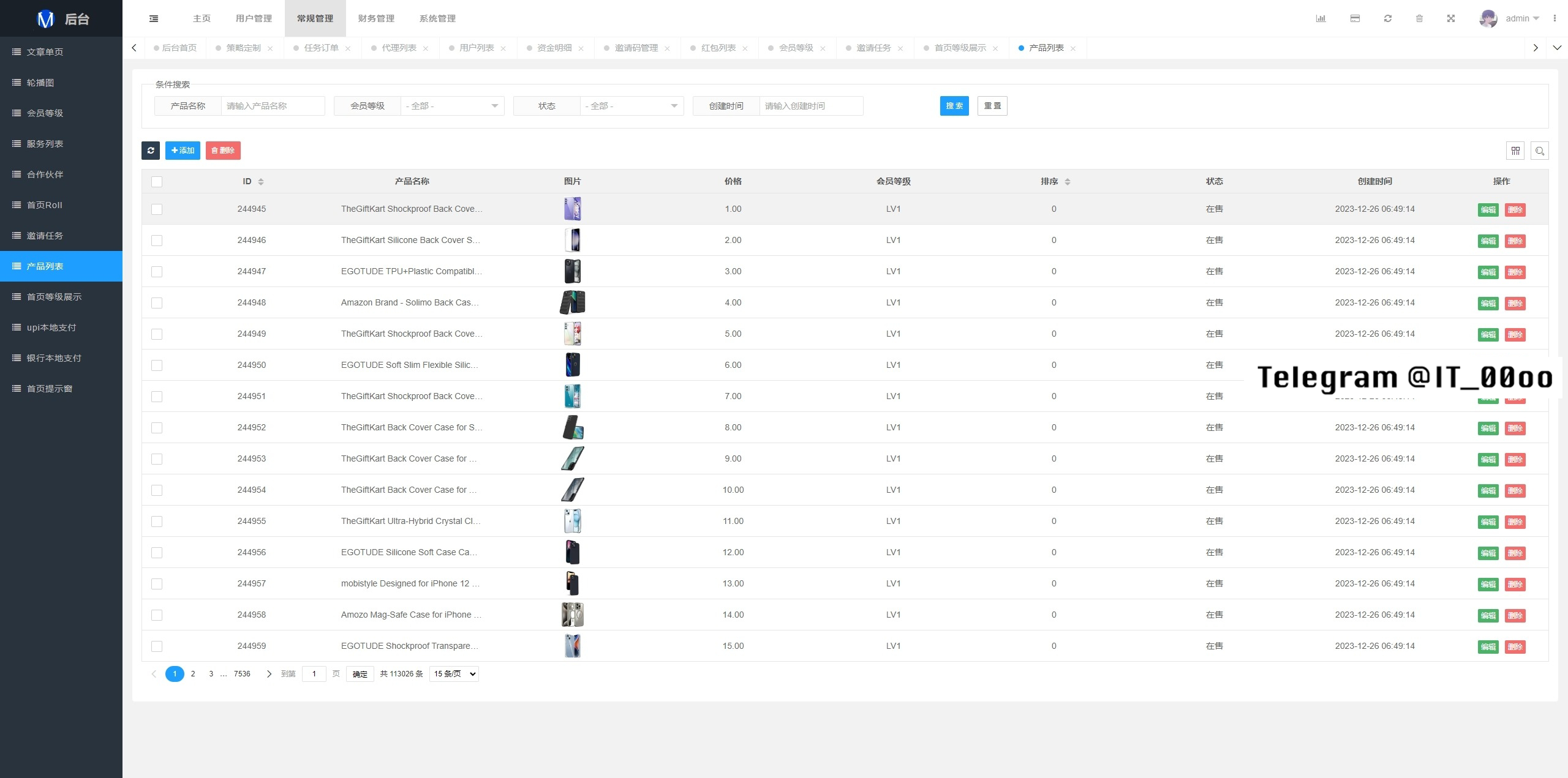This screenshot has width=1568, height=778.
Task: Open upi本地支付 in the sidebar
Action: 61,327
